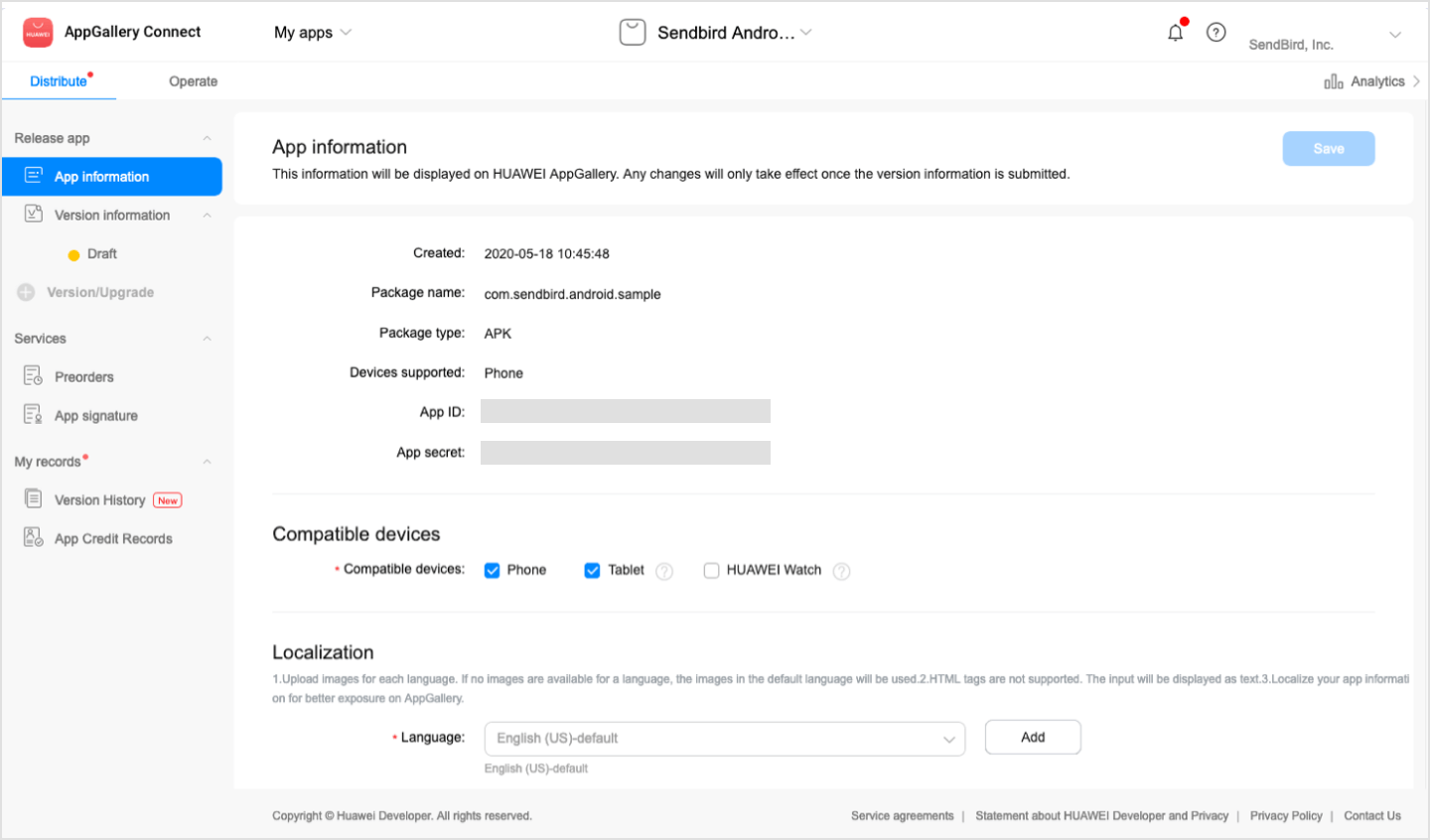Open the Sendbird Andro… app switcher dropdown
This screenshot has width=1430, height=840.
coord(735,33)
